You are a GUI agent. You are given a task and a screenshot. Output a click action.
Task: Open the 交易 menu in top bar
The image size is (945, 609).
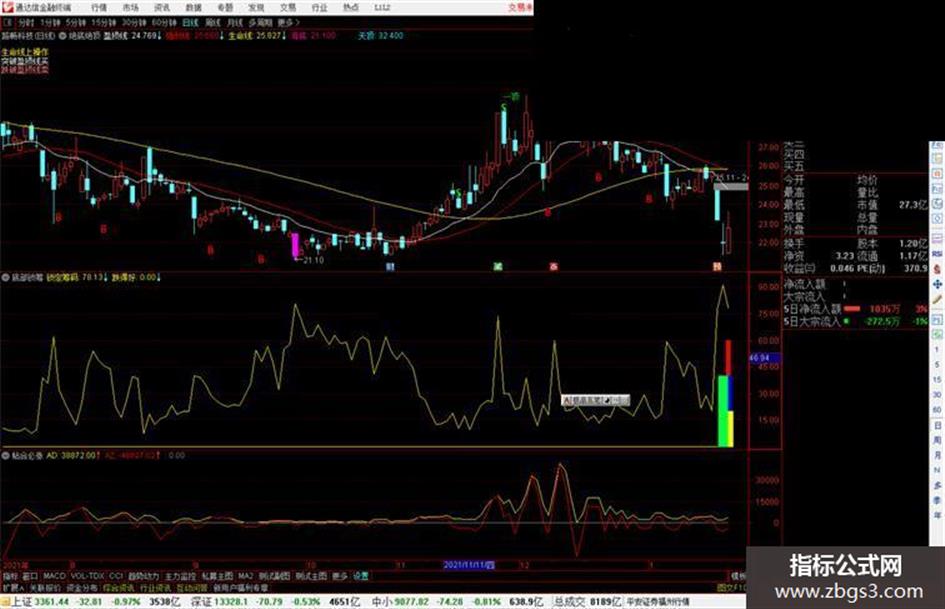click(287, 7)
